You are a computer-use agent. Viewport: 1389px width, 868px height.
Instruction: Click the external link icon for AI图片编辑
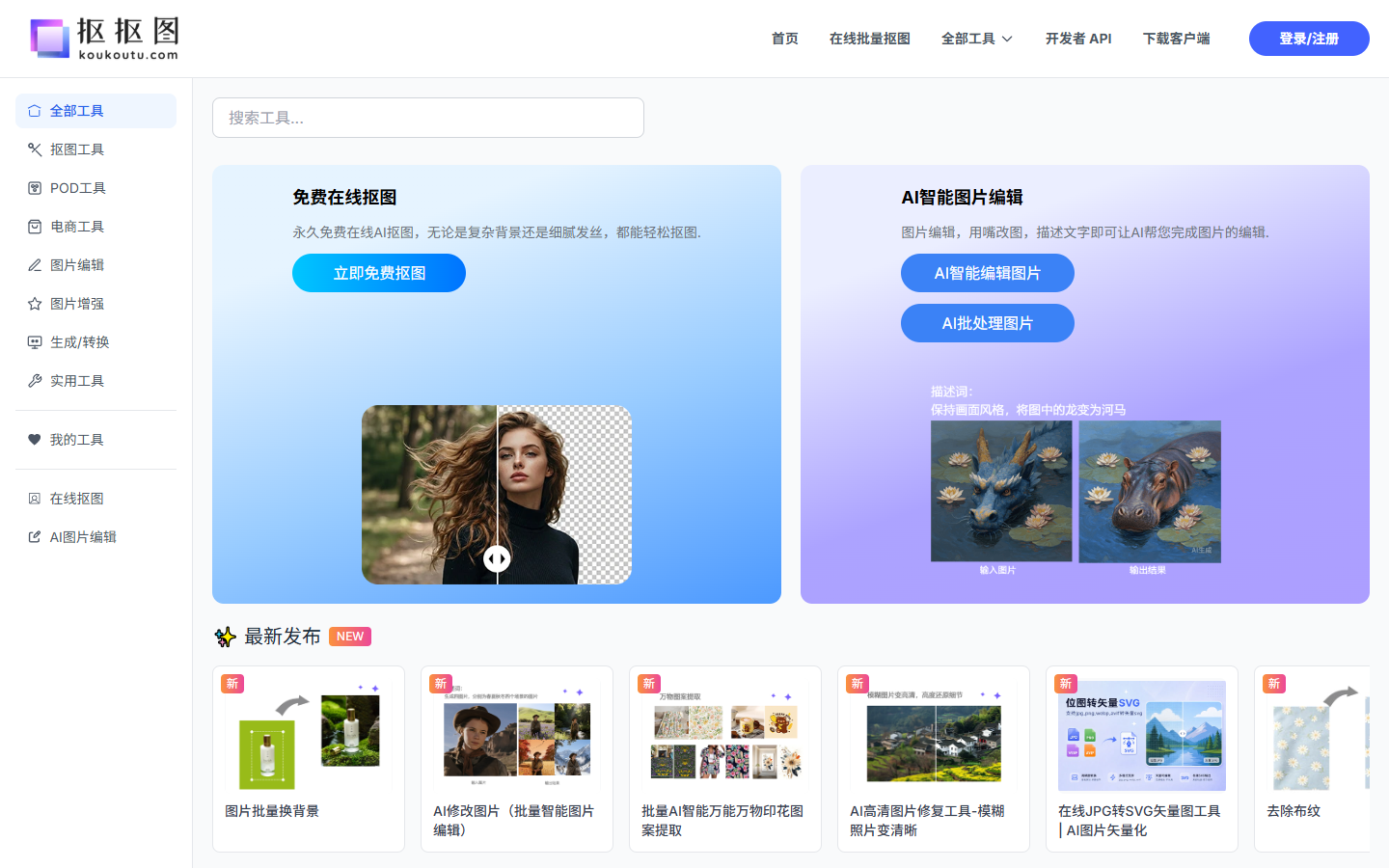35,537
